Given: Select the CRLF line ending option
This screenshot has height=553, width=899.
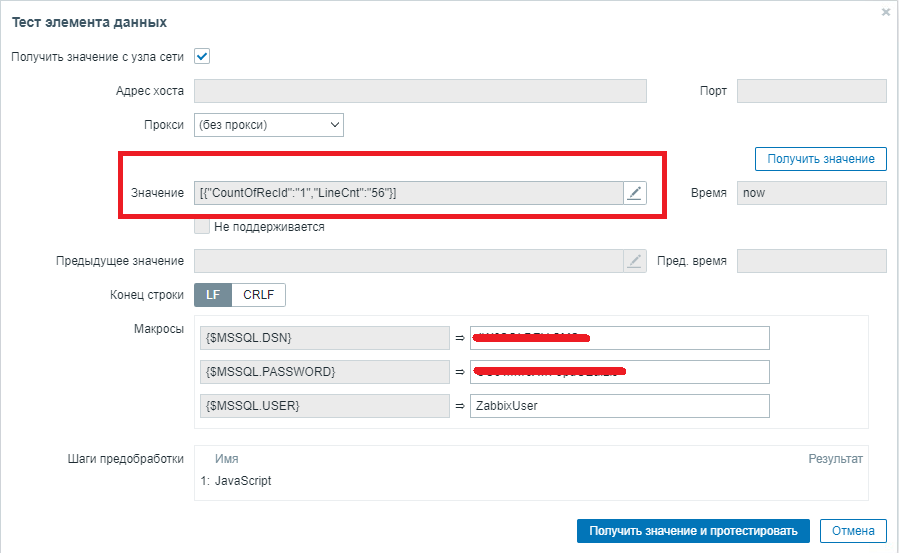Looking at the screenshot, I should [x=259, y=295].
